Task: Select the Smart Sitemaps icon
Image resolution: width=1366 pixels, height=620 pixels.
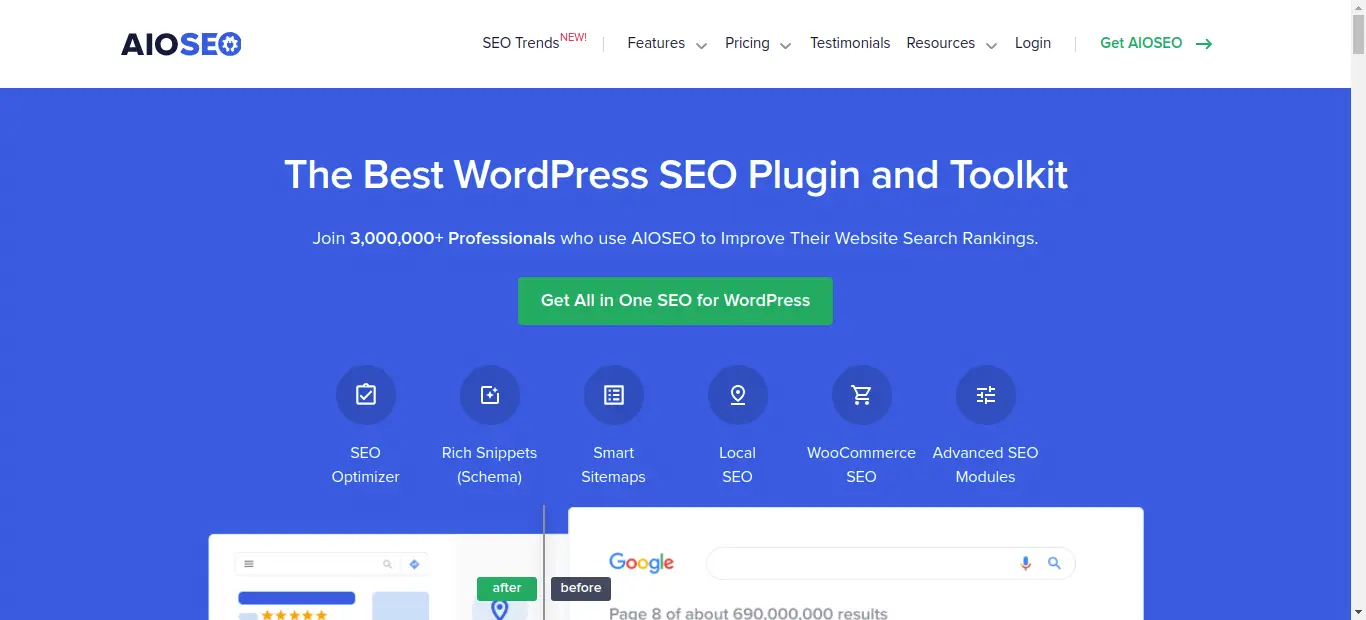Action: pos(614,395)
